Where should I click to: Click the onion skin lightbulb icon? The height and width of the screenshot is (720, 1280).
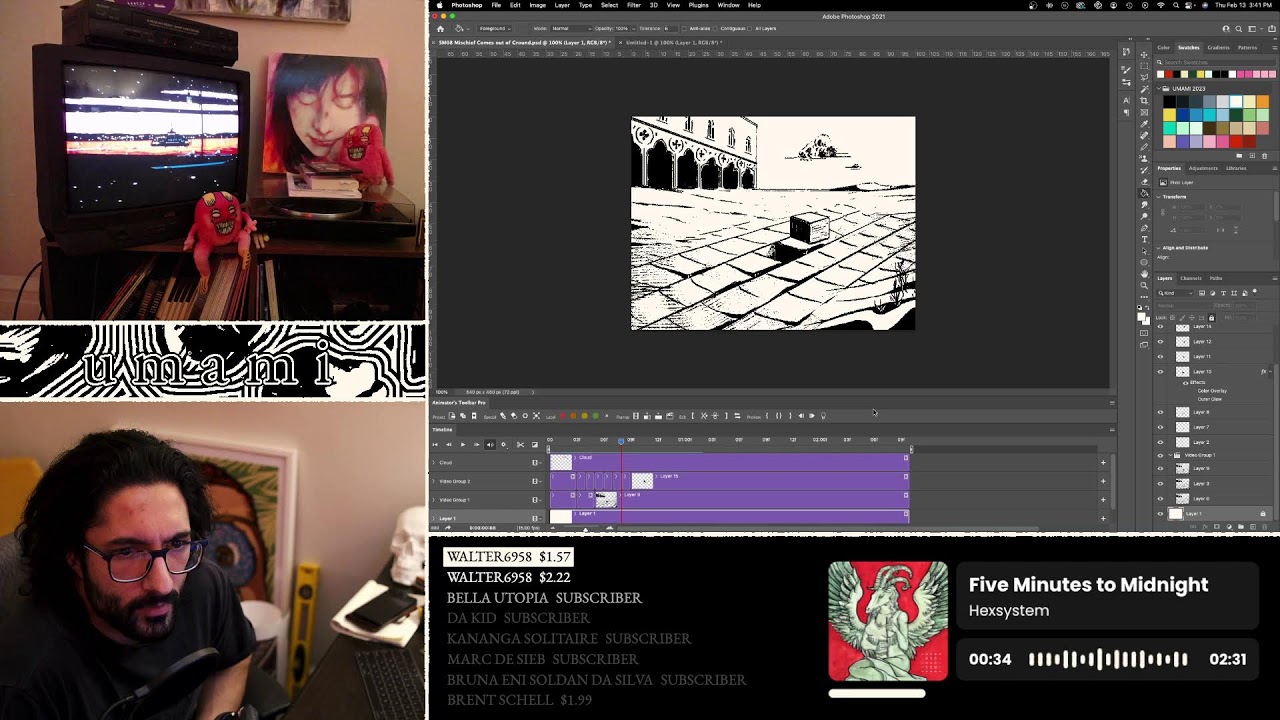coord(823,416)
